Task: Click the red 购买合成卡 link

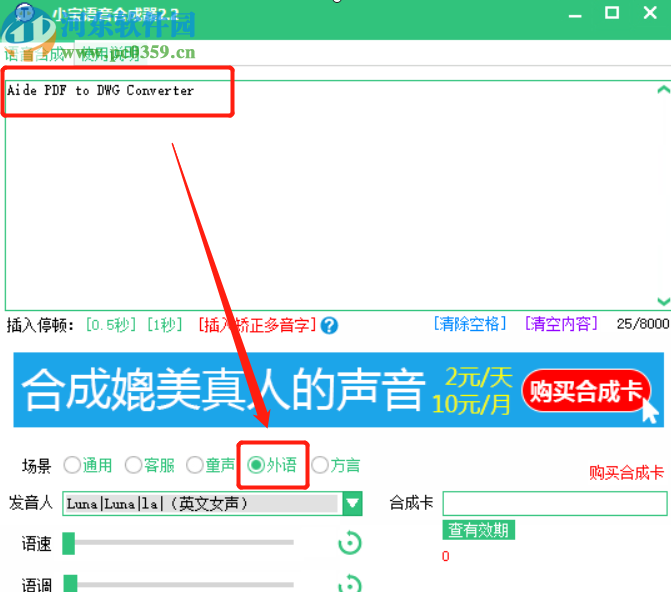Action: pos(626,473)
